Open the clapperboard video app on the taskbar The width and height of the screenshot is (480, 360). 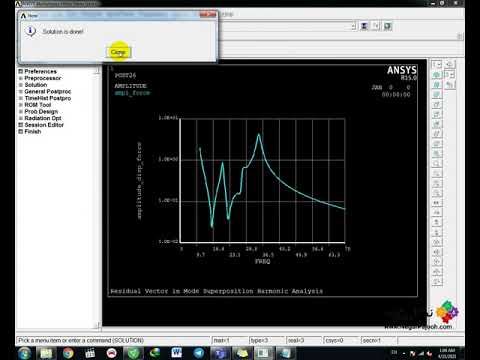point(90,353)
